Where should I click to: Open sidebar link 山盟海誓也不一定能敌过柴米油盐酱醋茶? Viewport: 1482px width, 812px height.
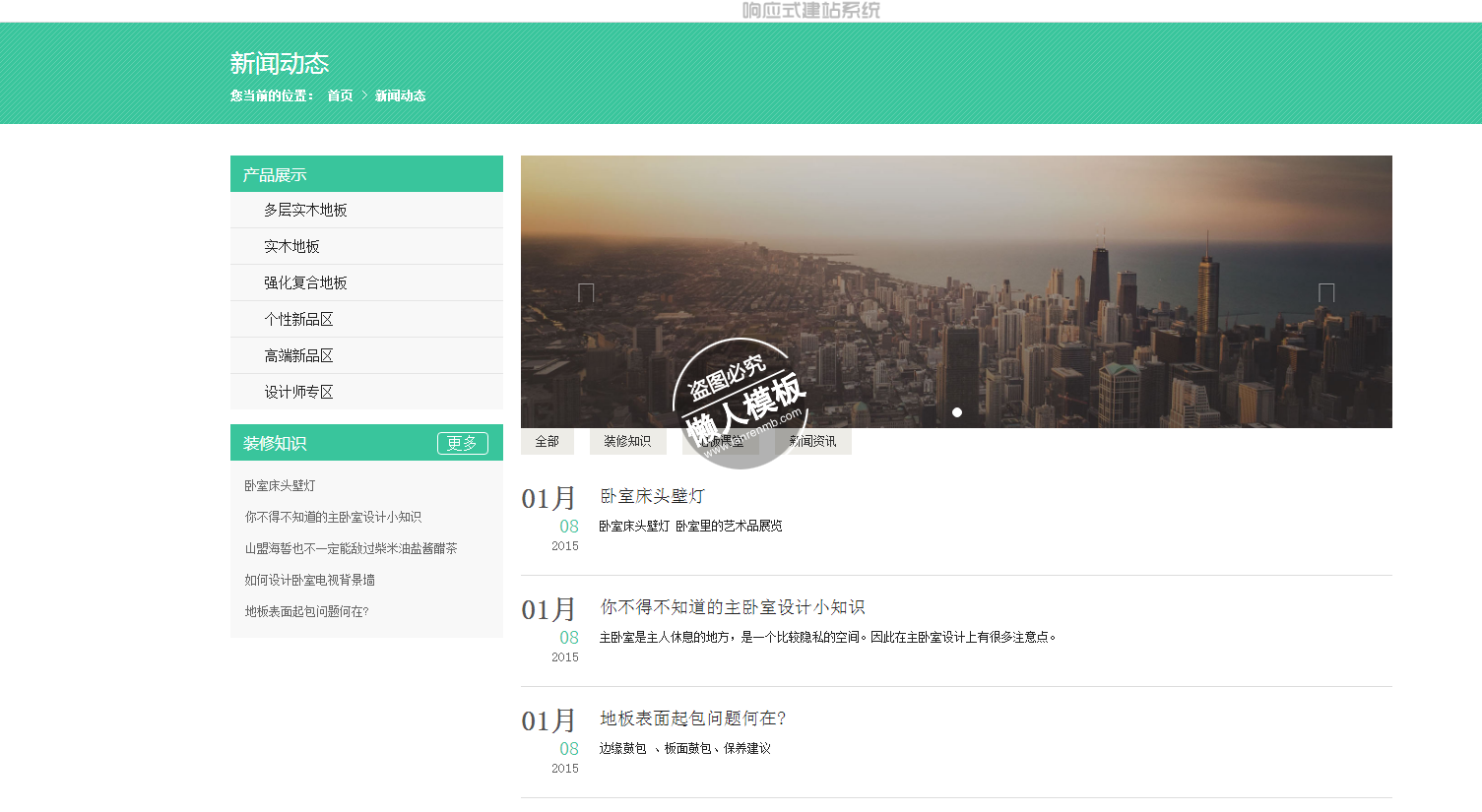tap(351, 548)
